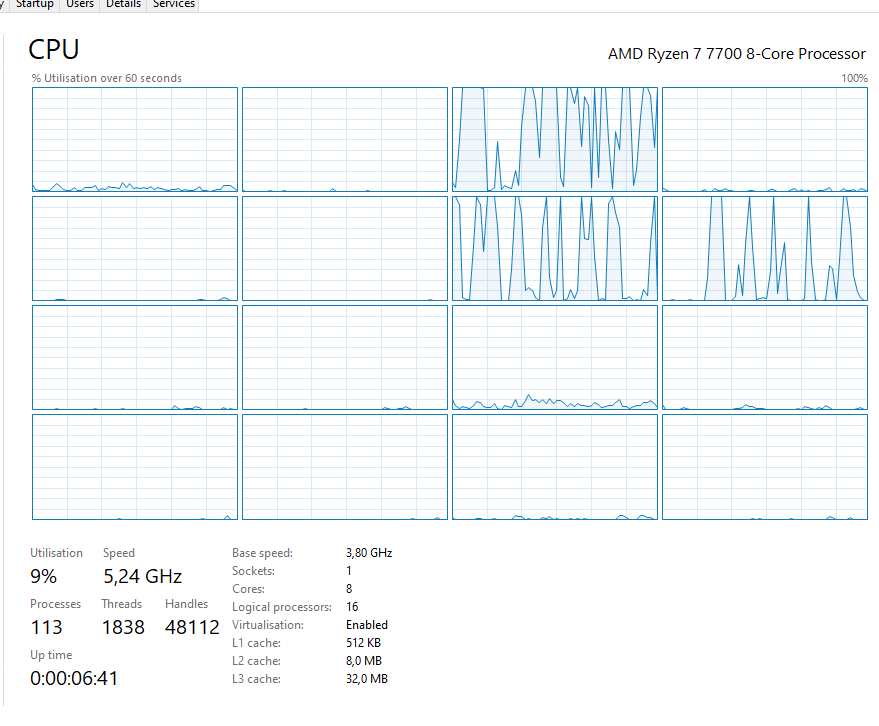Switch to the Startup tab
Viewport: 879px width, 726px height.
point(35,4)
